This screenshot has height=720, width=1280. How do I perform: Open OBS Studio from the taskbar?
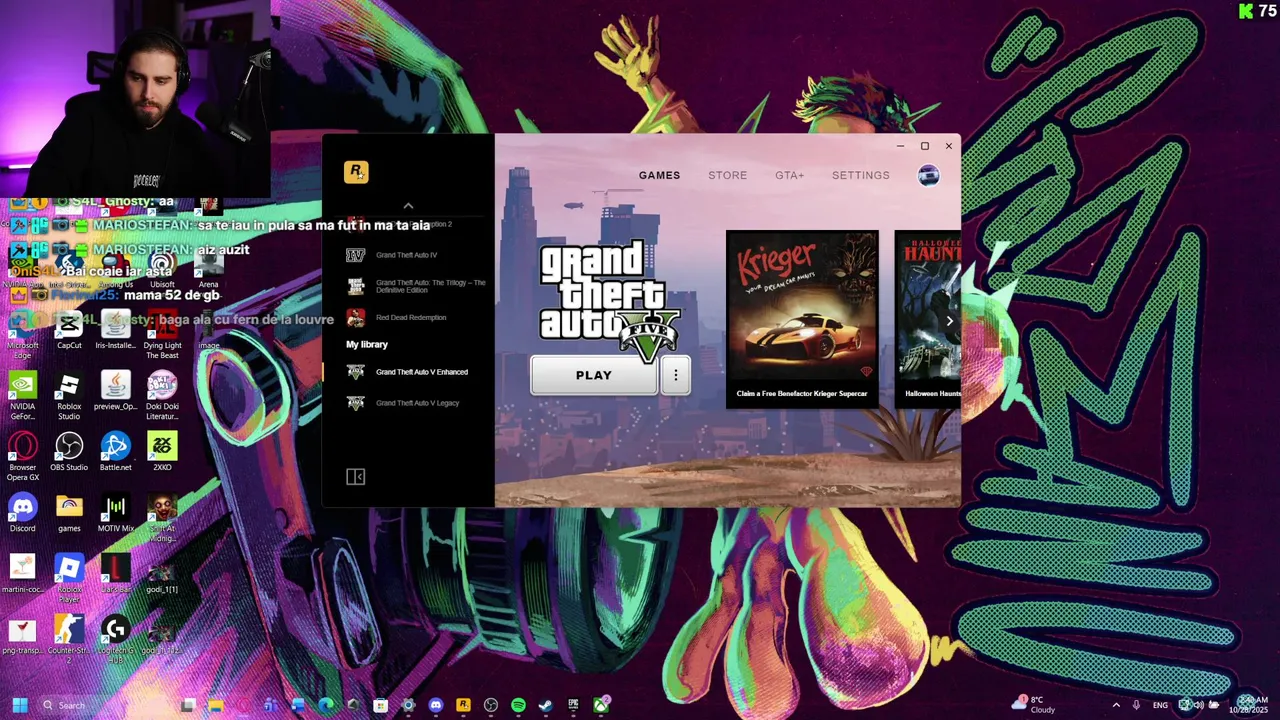491,705
